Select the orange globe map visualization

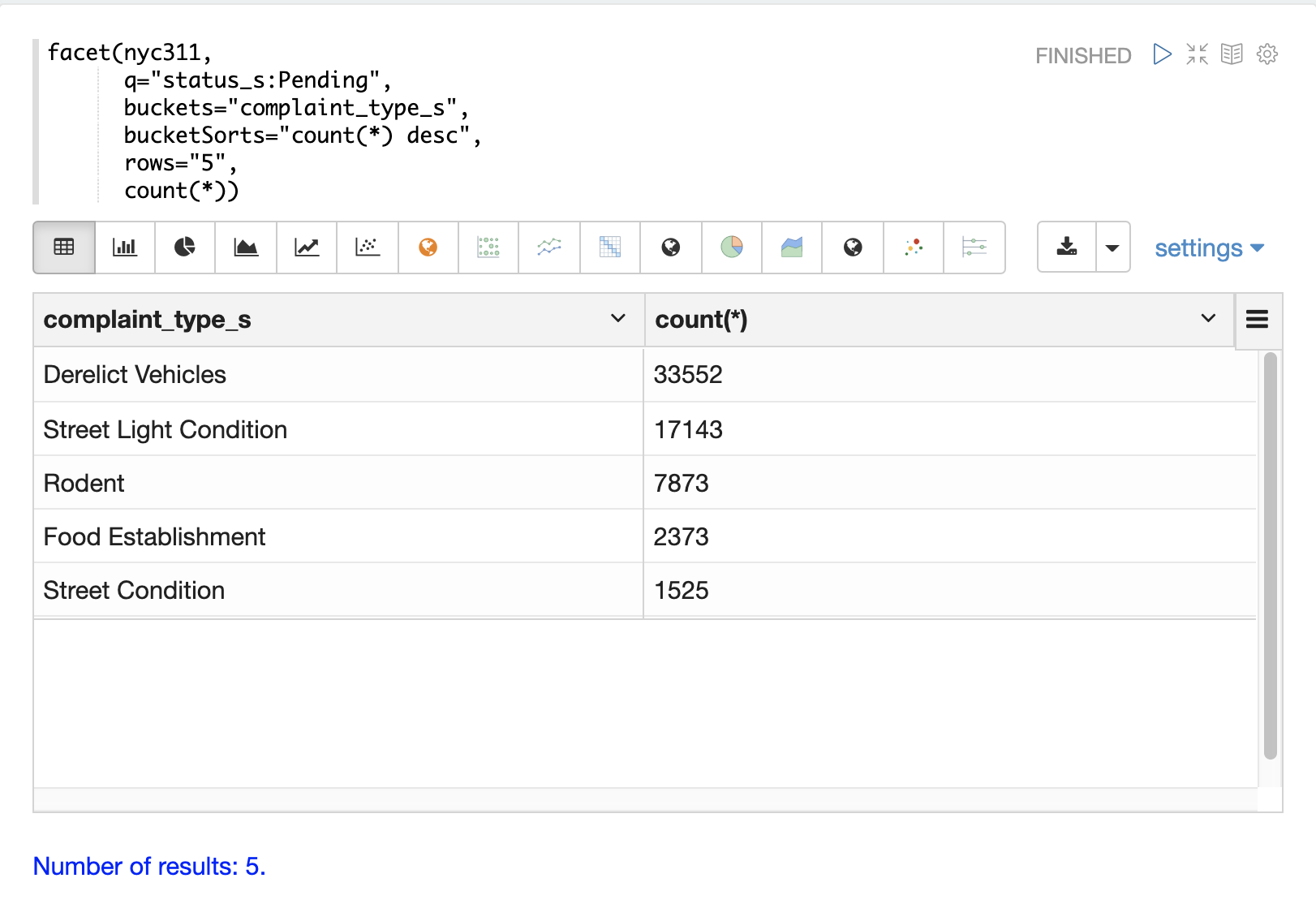pyautogui.click(x=428, y=248)
